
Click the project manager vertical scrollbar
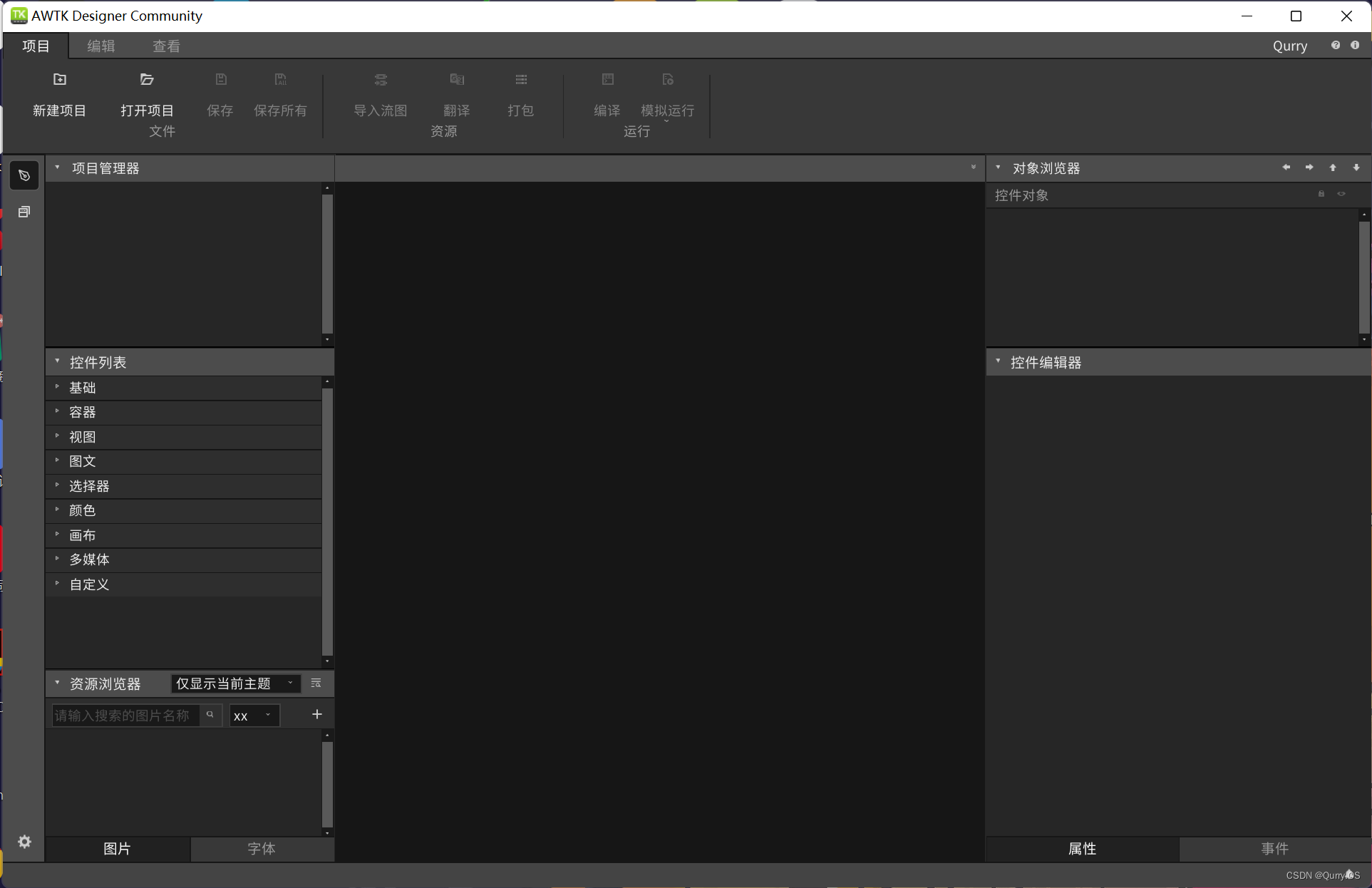click(327, 264)
